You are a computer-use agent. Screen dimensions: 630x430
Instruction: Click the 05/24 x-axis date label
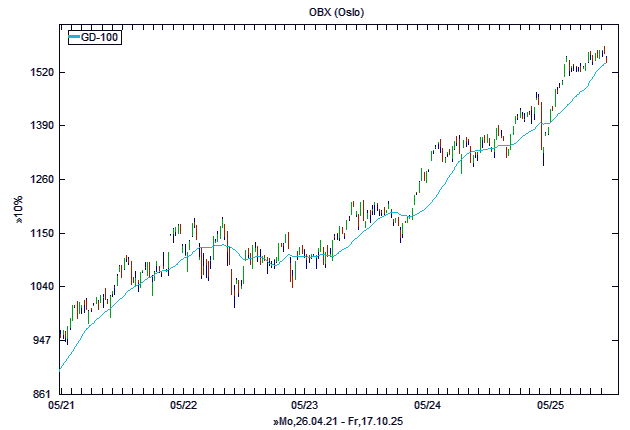pyautogui.click(x=427, y=406)
